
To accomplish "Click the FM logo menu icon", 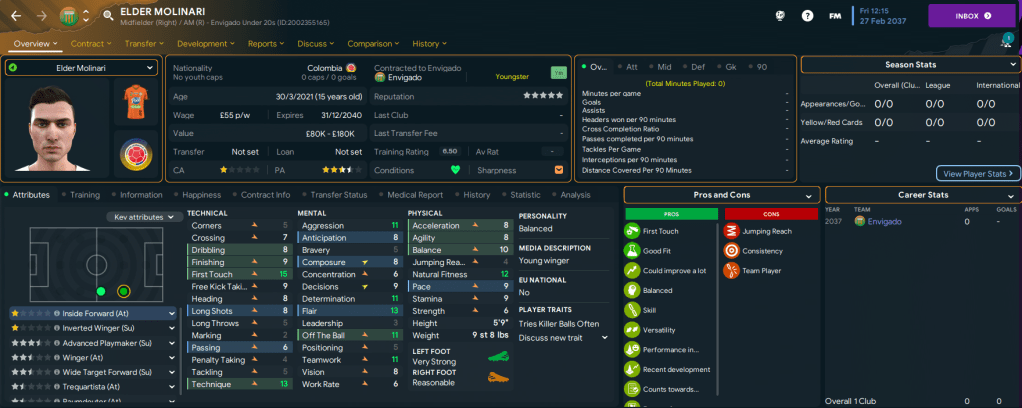I will [833, 16].
